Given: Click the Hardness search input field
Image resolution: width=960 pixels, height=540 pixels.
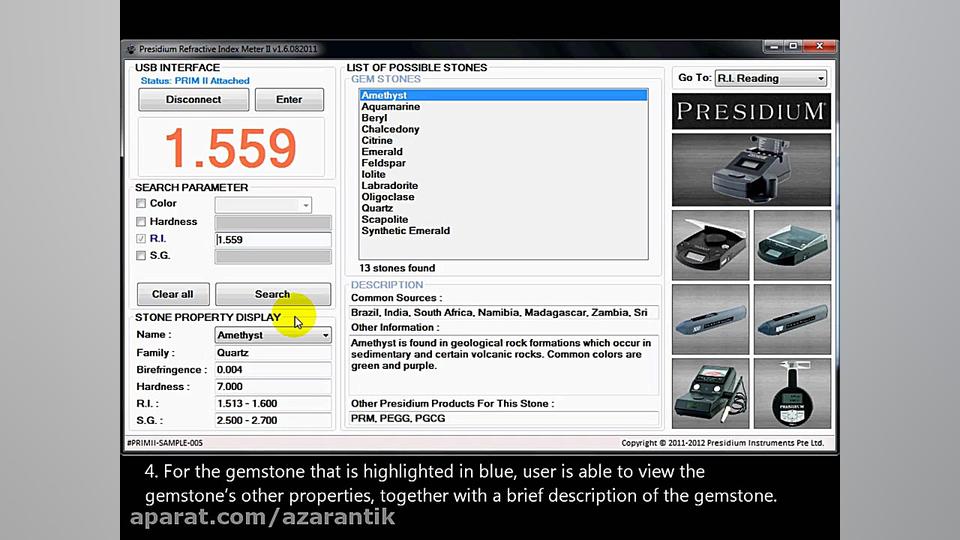Looking at the screenshot, I should pyautogui.click(x=273, y=222).
